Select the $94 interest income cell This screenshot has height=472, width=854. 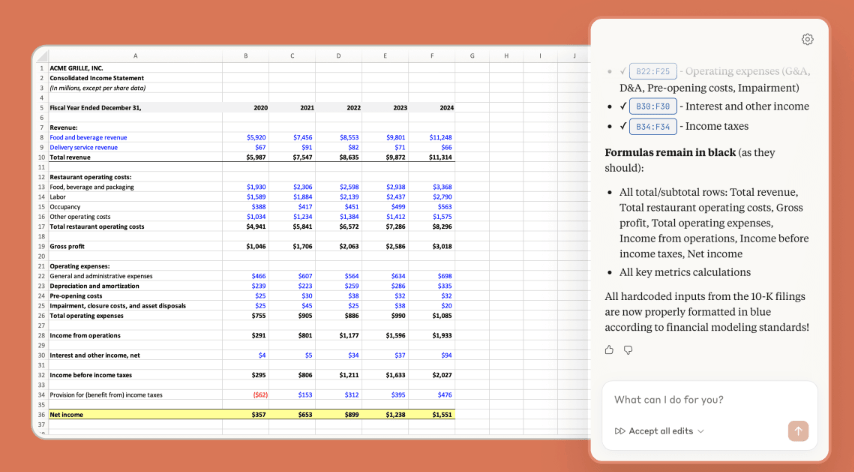tap(432, 355)
